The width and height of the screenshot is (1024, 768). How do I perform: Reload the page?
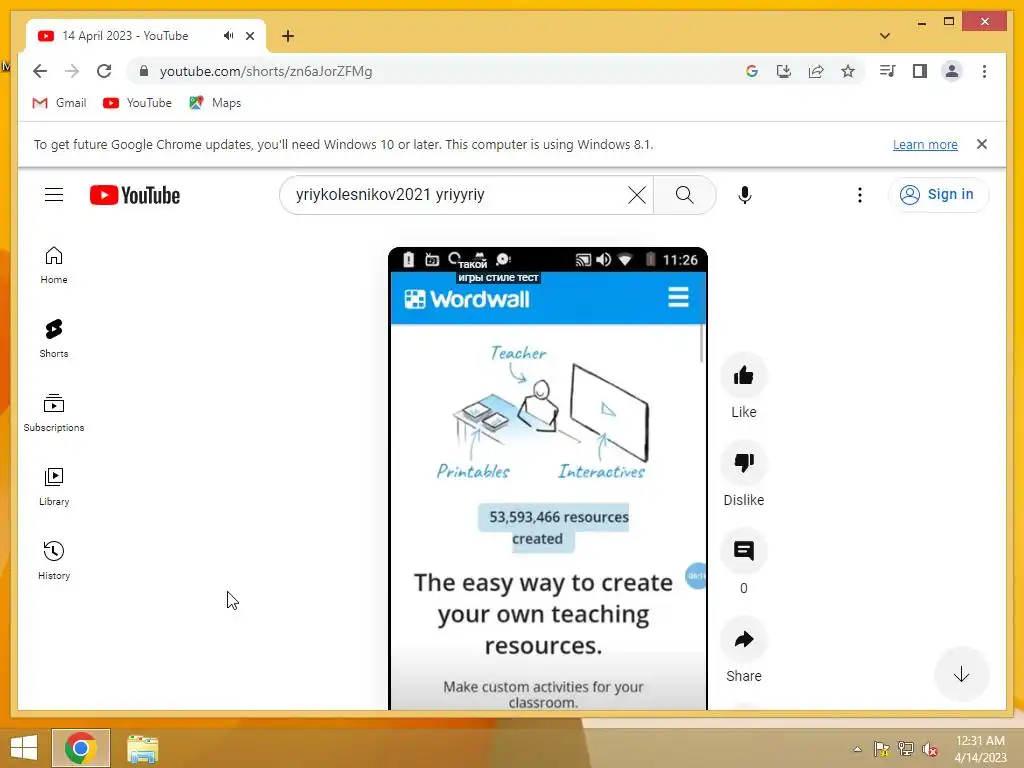(x=104, y=71)
